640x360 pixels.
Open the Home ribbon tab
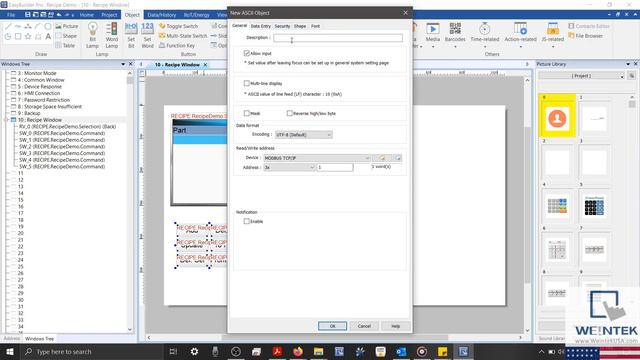[x=87, y=15]
